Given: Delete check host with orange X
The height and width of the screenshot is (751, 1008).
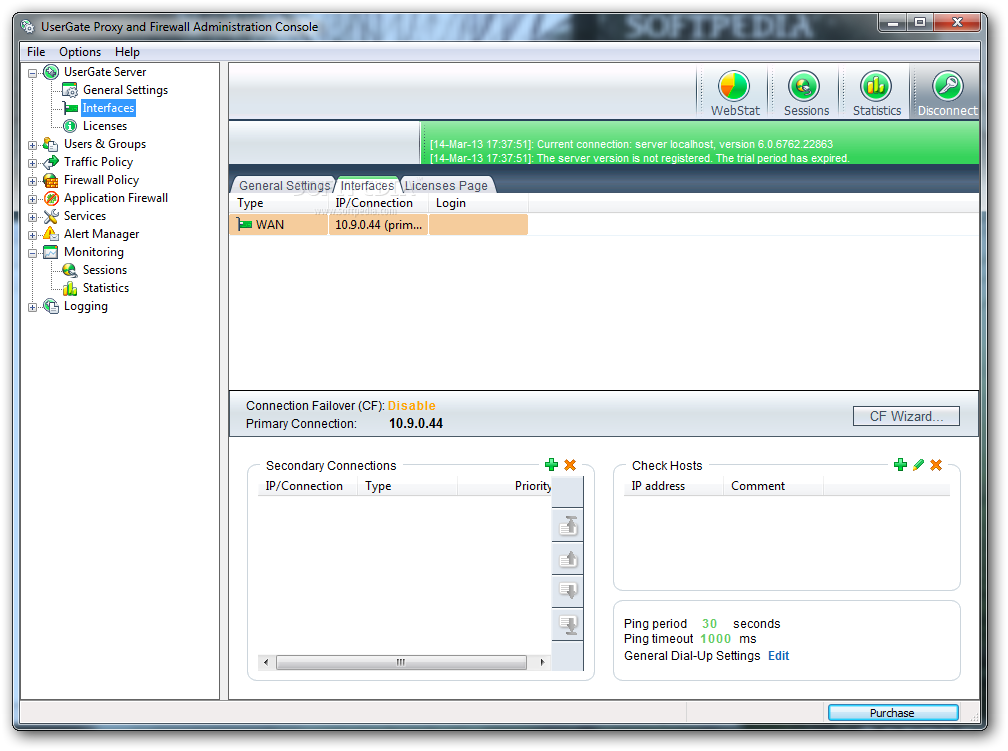Looking at the screenshot, I should click(x=936, y=464).
